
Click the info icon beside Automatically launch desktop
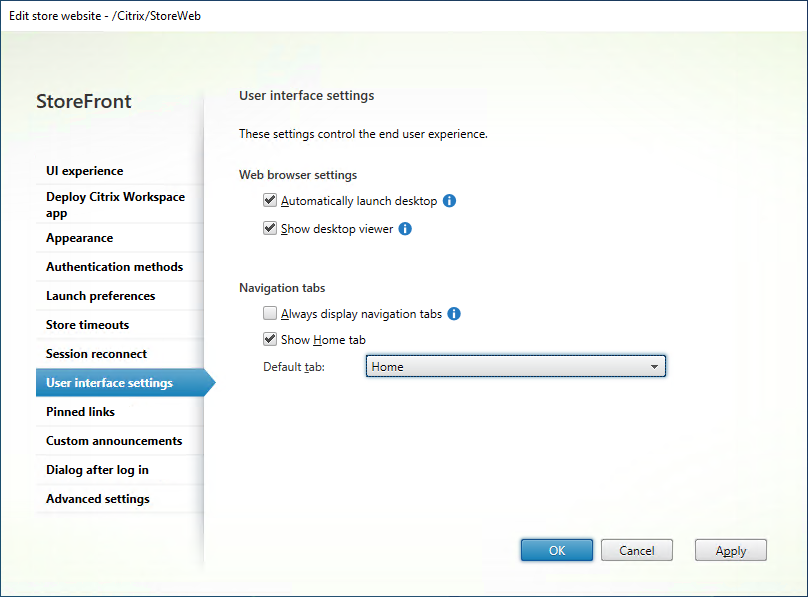449,200
